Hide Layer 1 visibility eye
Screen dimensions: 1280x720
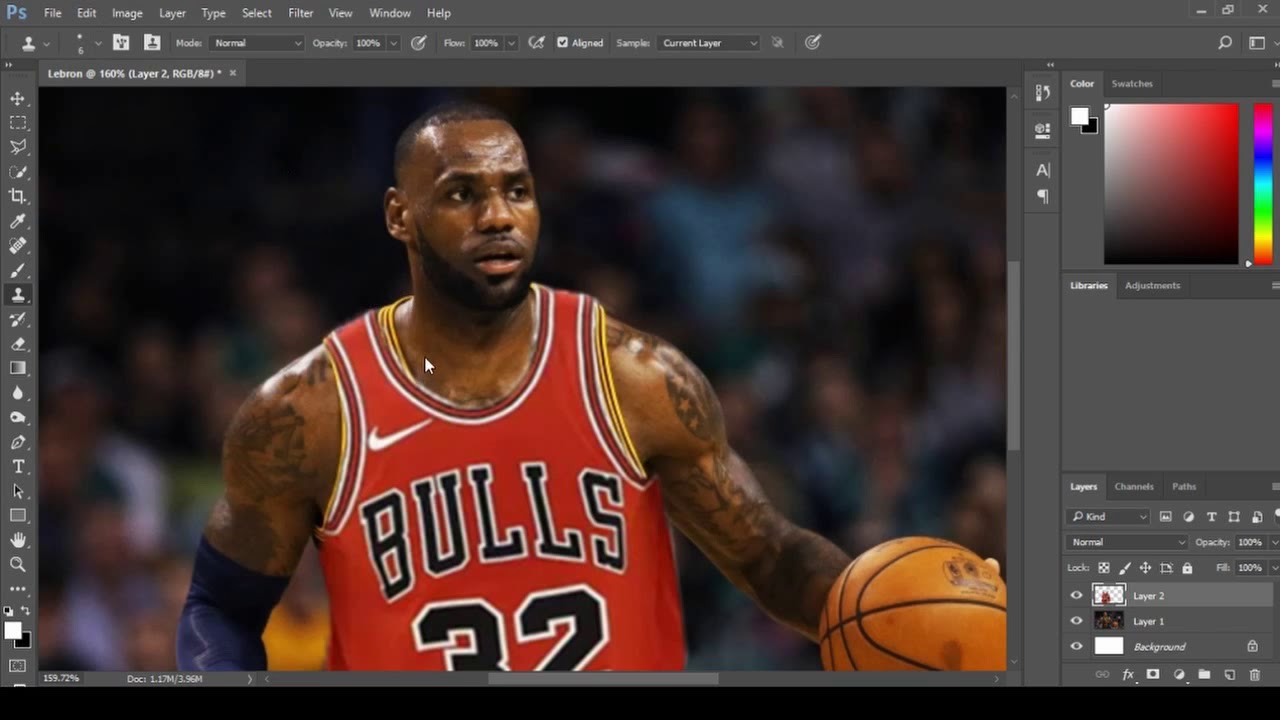(1077, 621)
